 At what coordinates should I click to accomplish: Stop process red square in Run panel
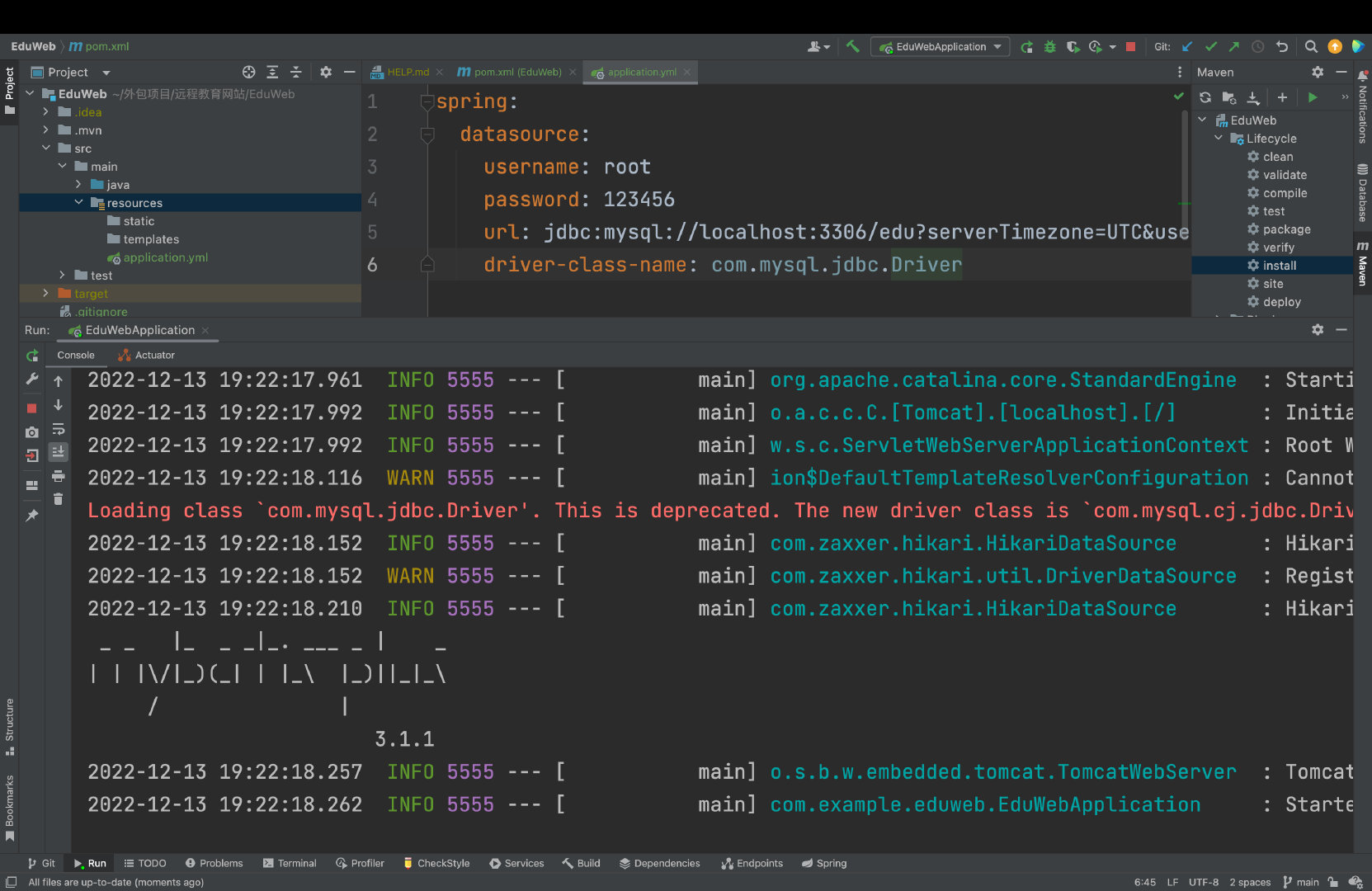point(32,408)
